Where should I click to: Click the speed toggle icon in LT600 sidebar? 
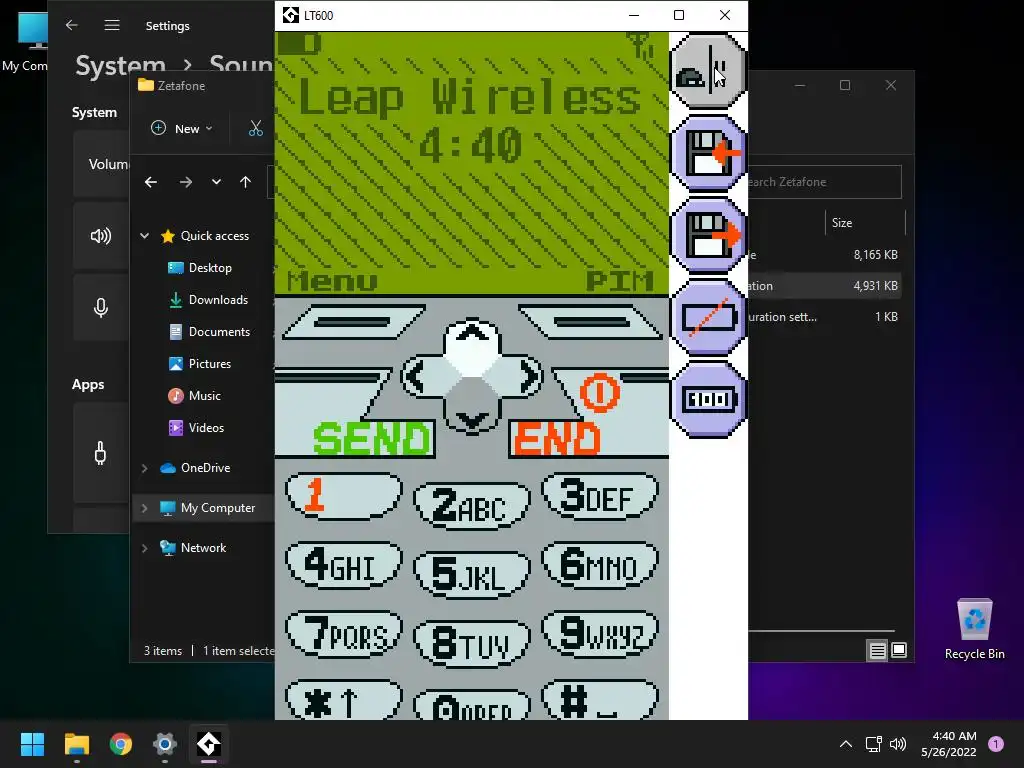coord(708,71)
